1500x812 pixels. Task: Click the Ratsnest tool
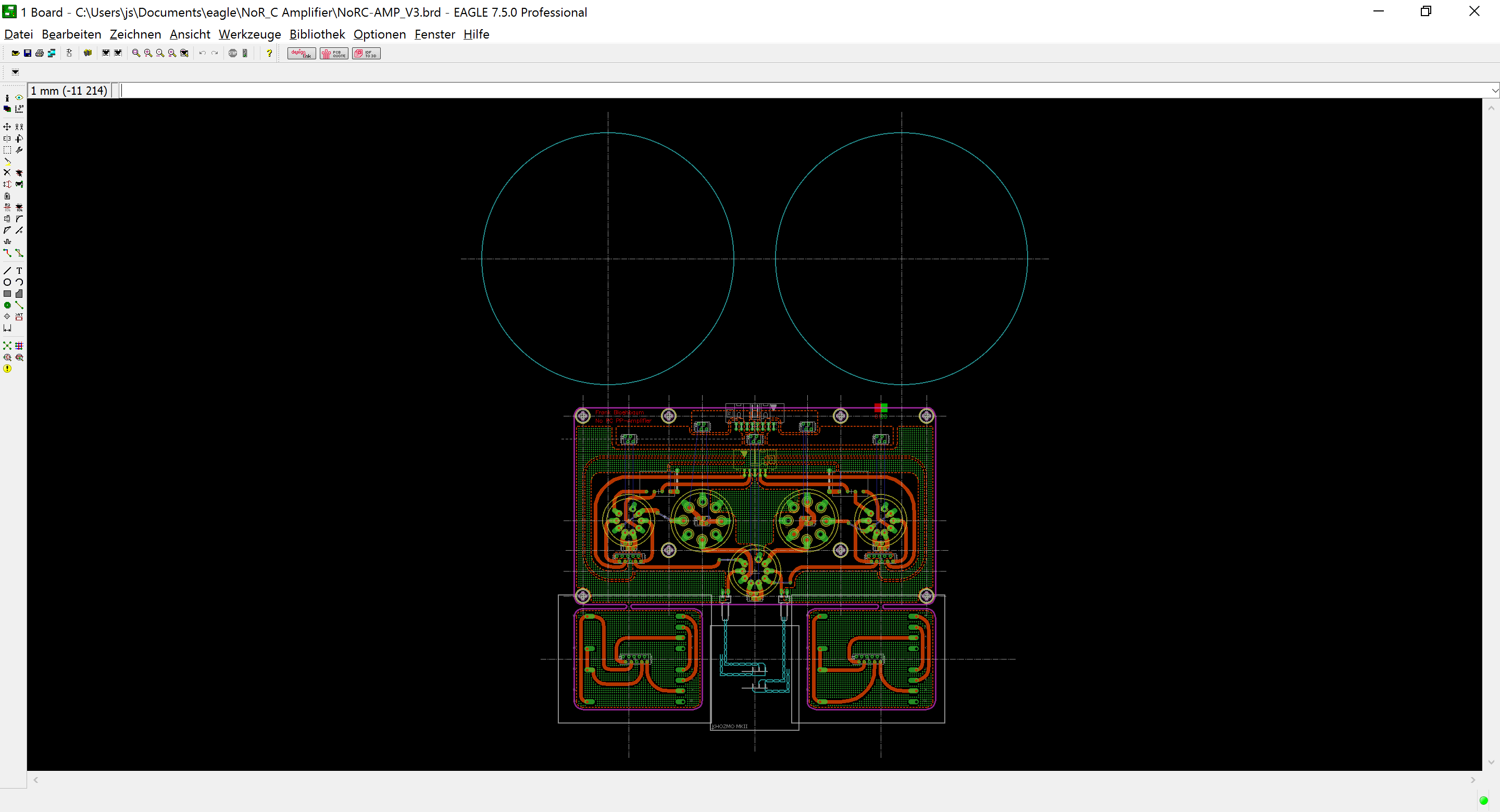(7, 346)
